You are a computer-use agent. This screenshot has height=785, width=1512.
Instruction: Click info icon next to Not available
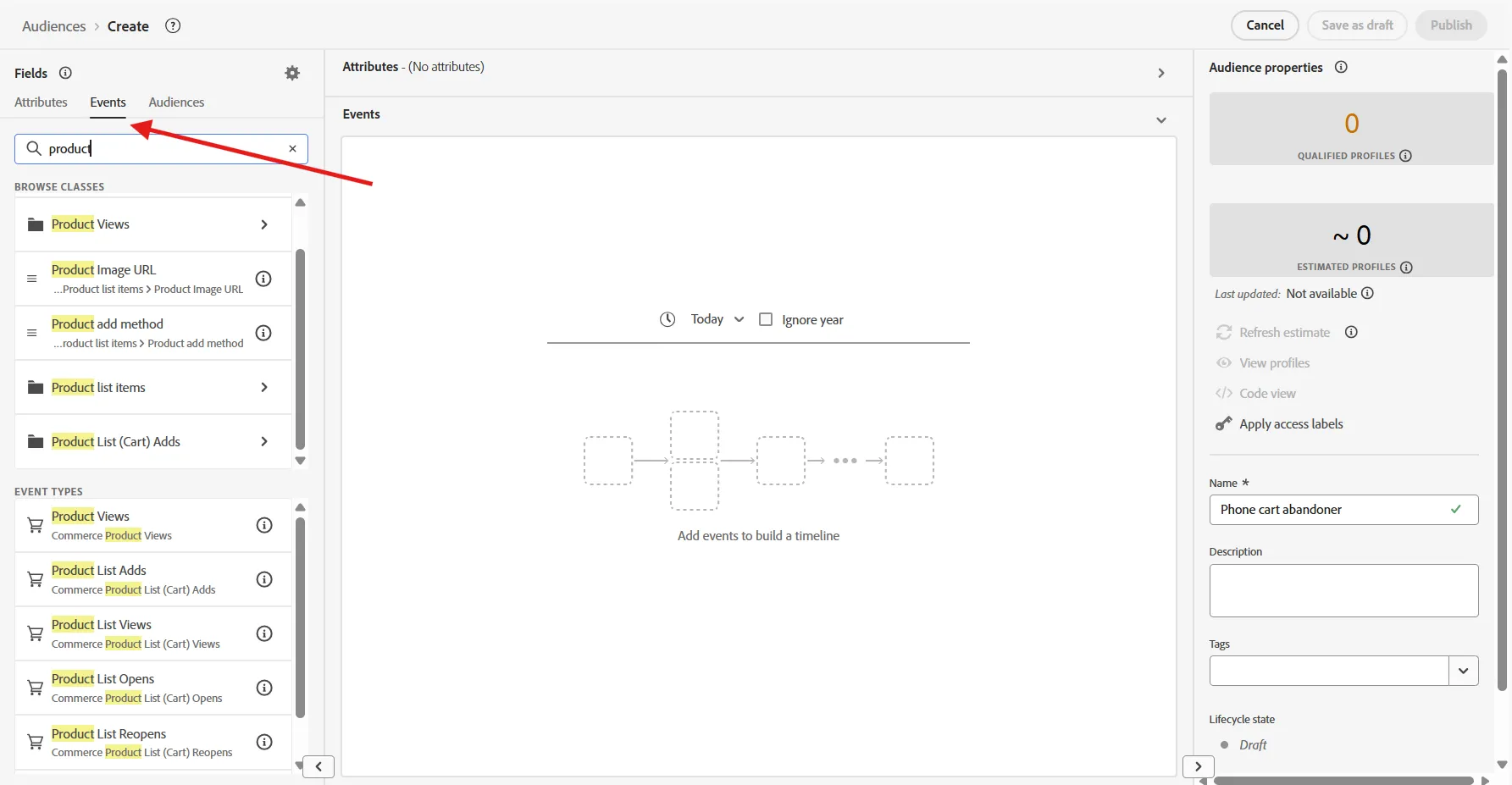[1367, 293]
